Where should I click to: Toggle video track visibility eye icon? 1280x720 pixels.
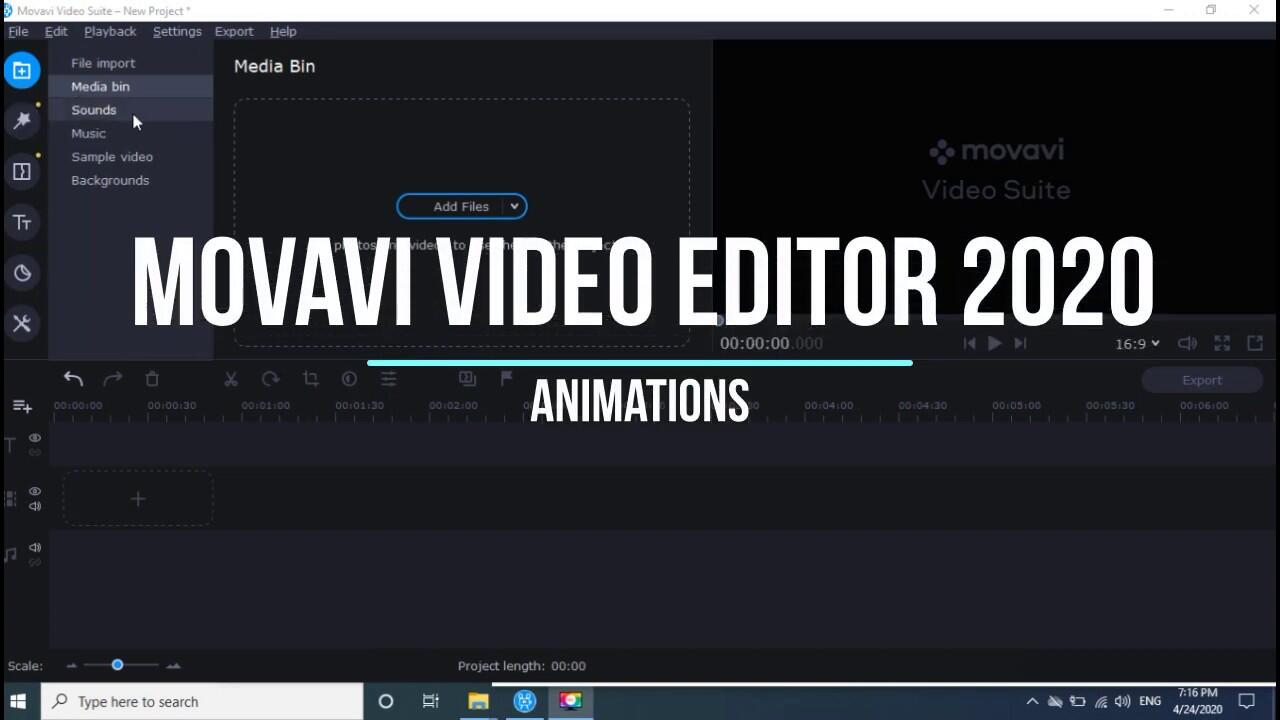tap(35, 491)
